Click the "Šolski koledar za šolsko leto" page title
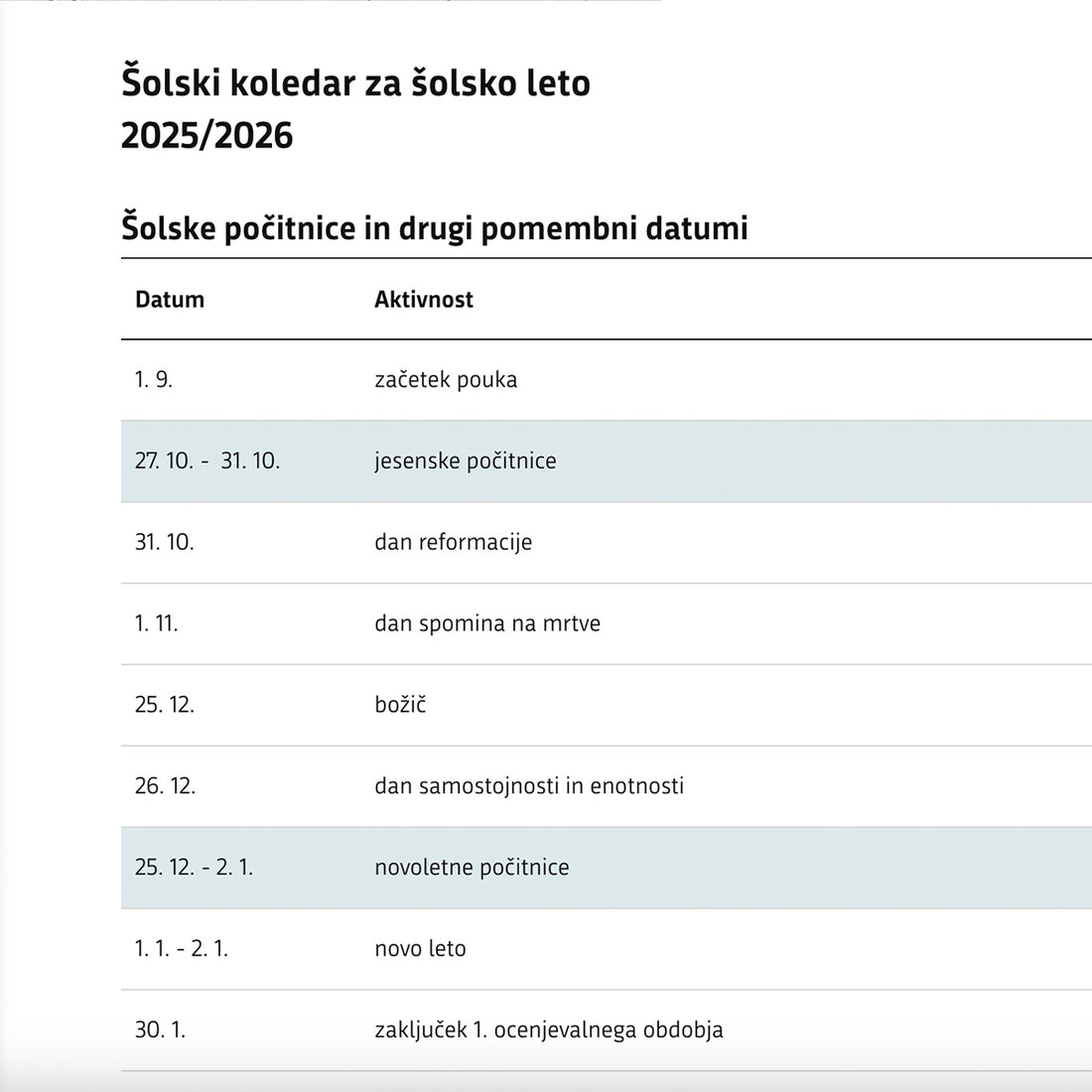 355,83
